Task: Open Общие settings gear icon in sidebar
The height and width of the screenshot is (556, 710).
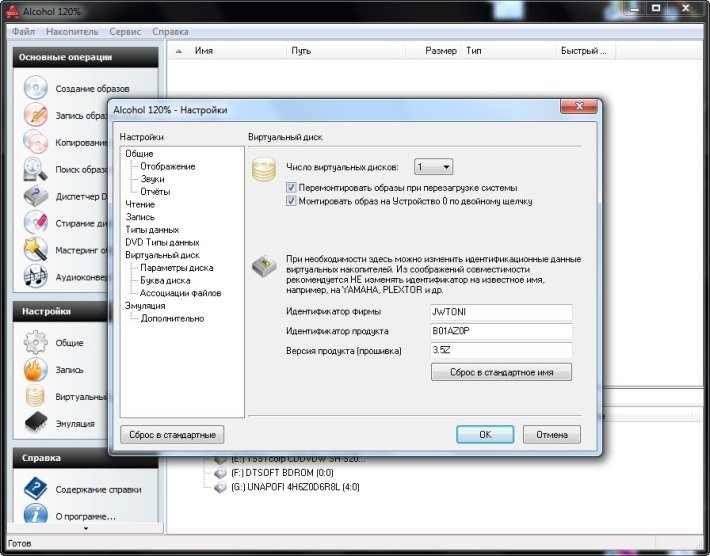Action: pos(36,343)
